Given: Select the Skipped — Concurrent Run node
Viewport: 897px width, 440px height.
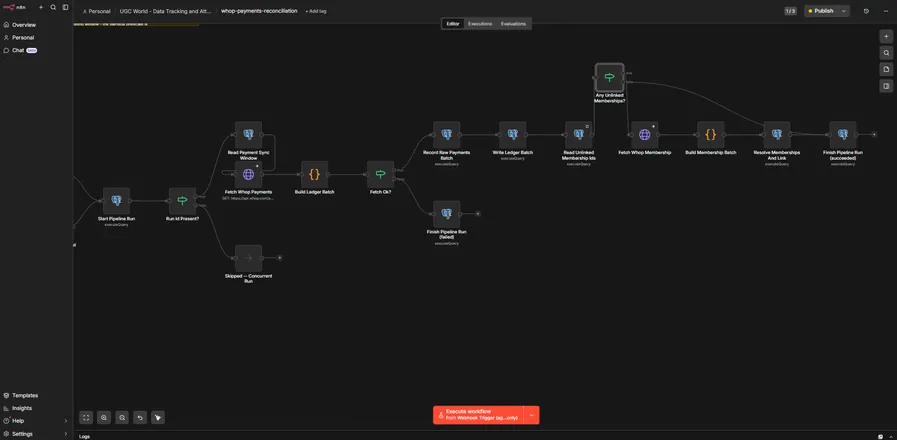Looking at the screenshot, I should 248,258.
